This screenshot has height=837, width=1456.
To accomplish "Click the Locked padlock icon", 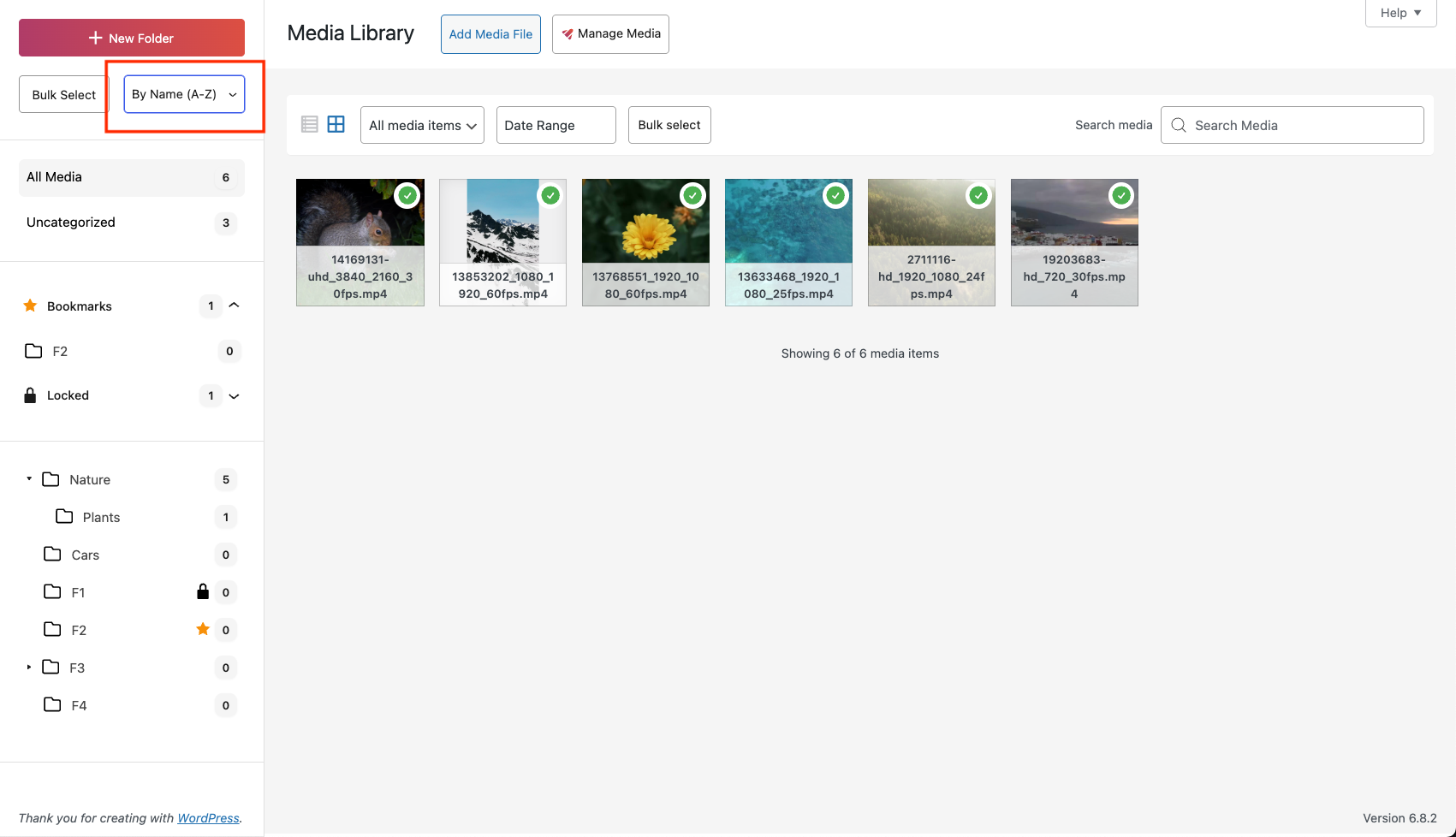I will pyautogui.click(x=30, y=395).
